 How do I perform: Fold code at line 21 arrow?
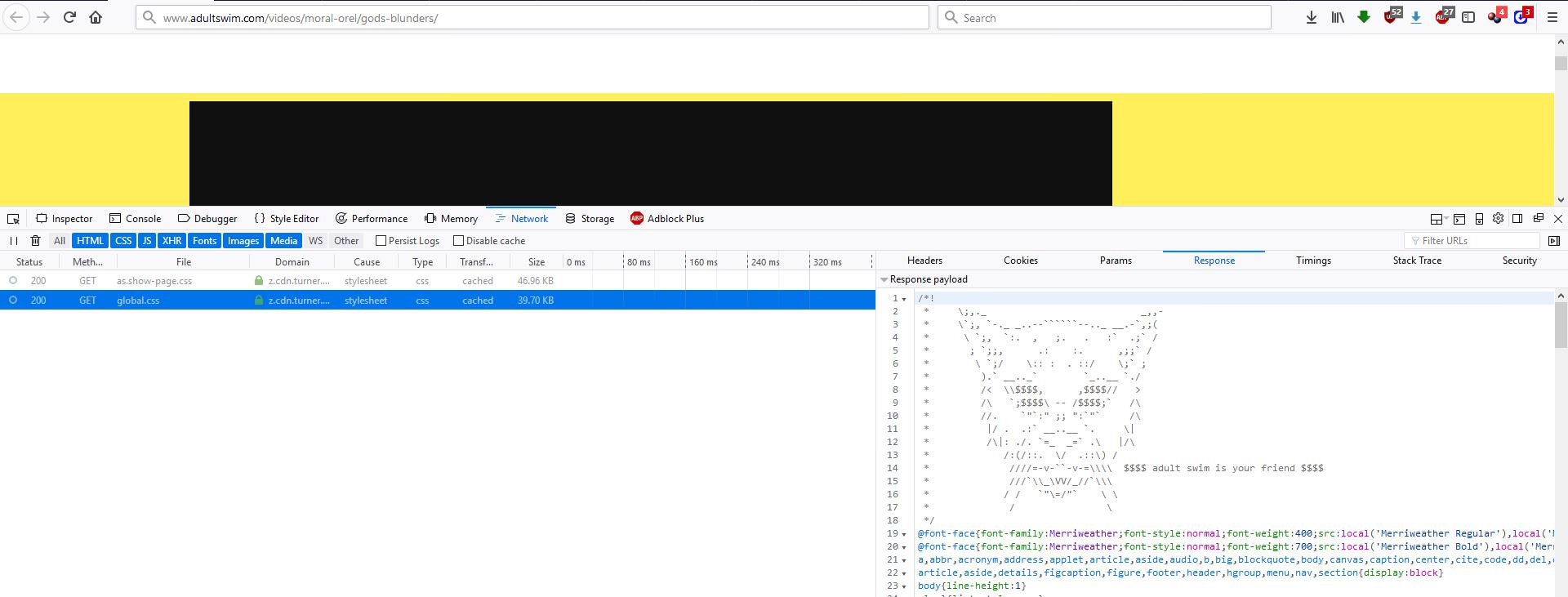pos(904,560)
